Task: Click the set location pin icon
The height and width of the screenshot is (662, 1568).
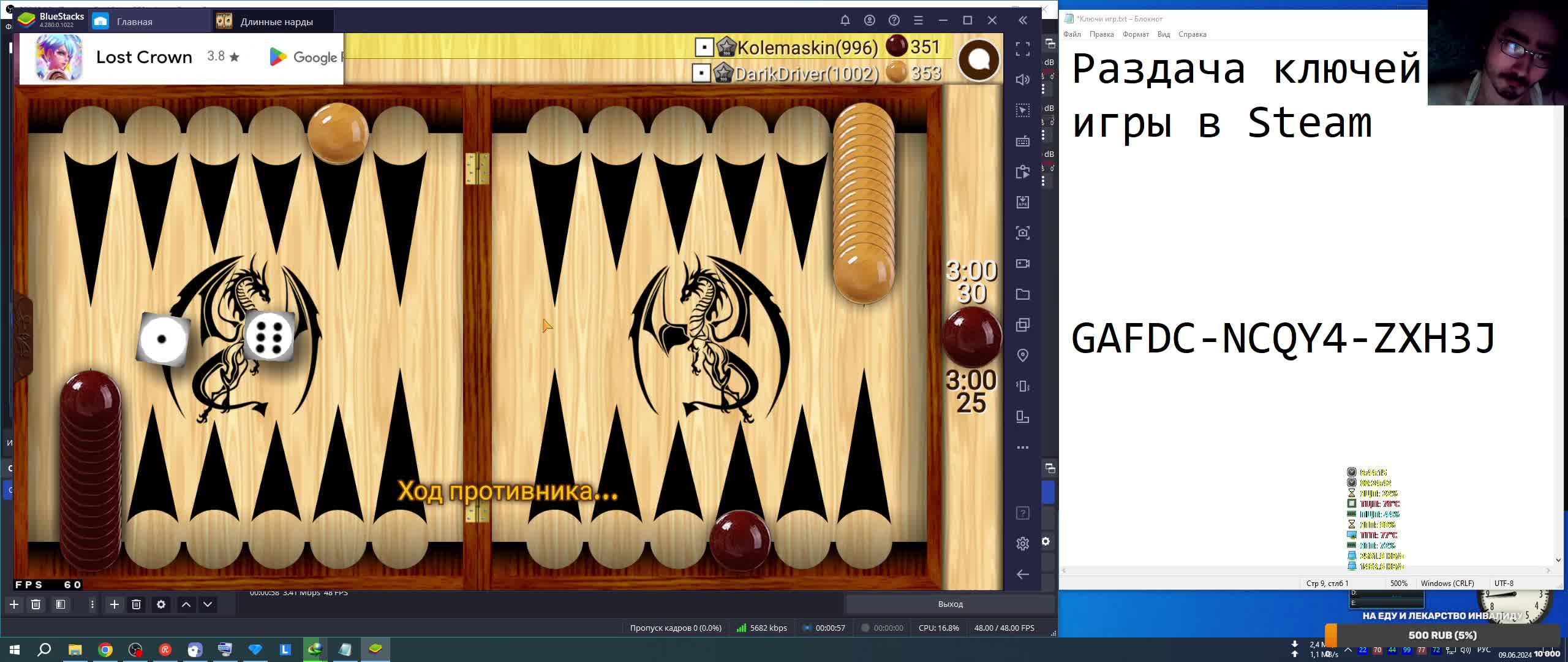Action: click(1022, 356)
